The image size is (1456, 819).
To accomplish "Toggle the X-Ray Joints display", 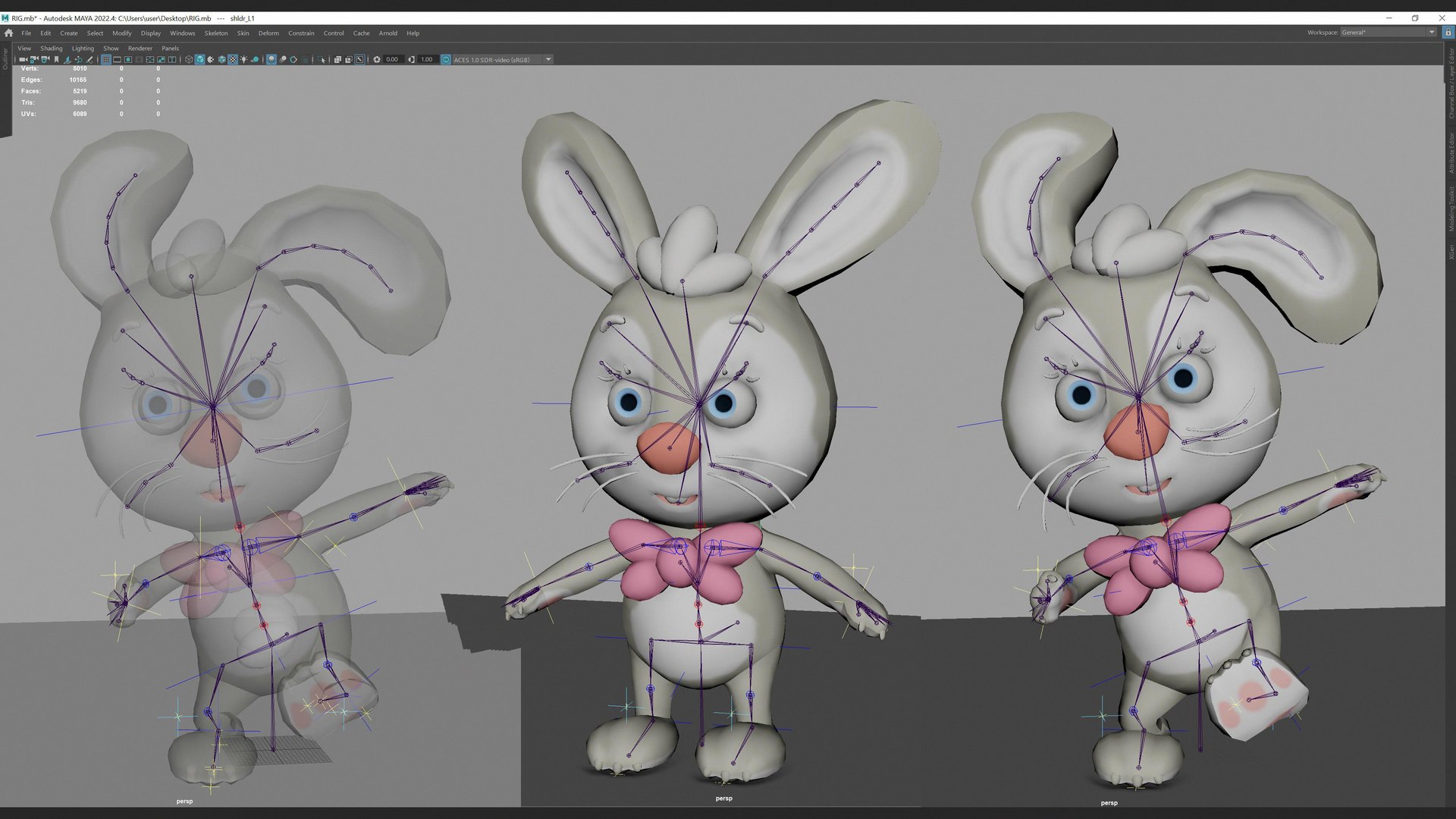I will 359,59.
